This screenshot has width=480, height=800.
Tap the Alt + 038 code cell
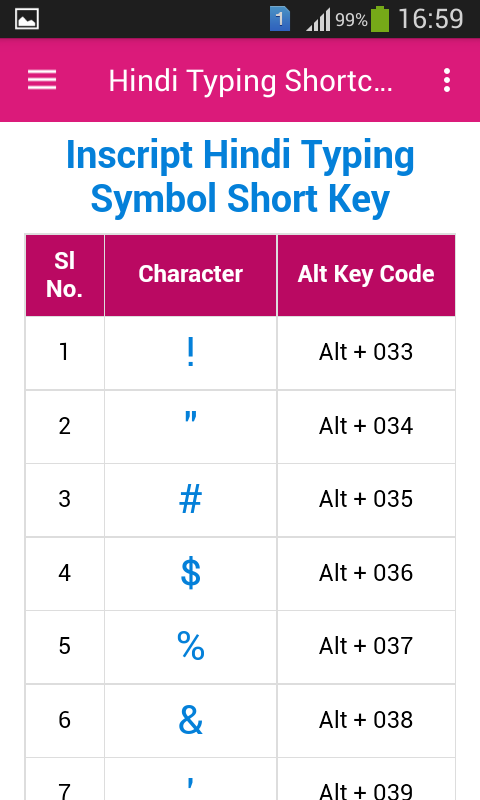click(x=366, y=720)
